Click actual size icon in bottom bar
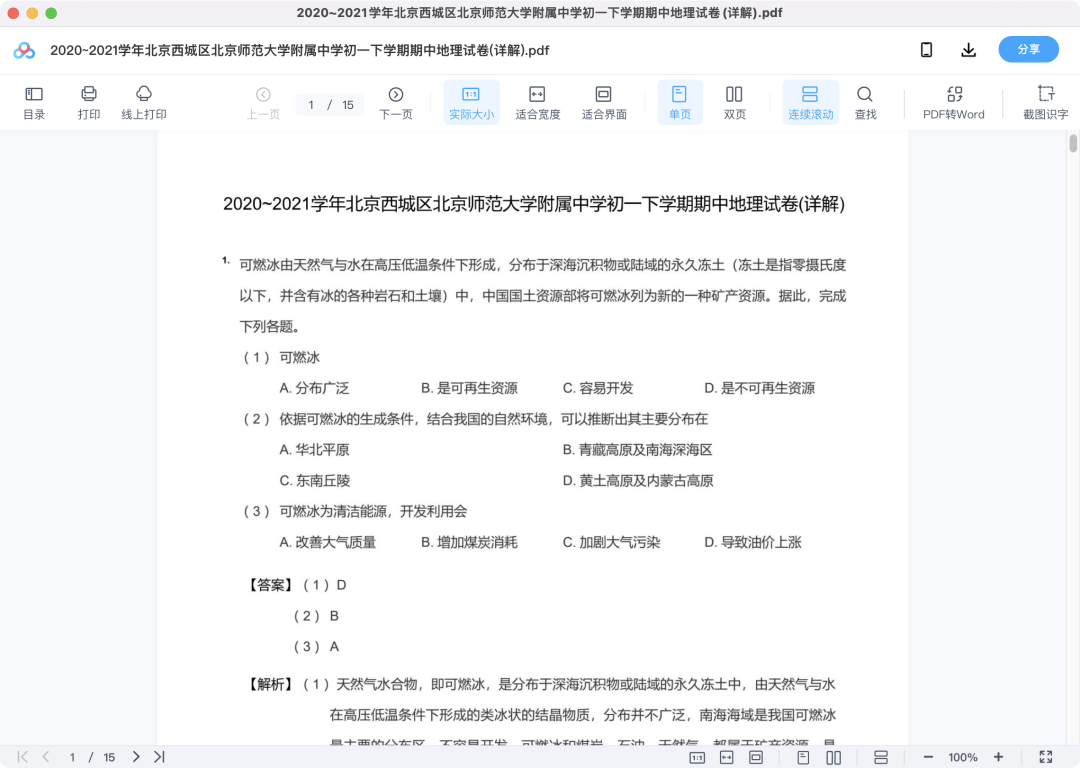 (x=697, y=757)
